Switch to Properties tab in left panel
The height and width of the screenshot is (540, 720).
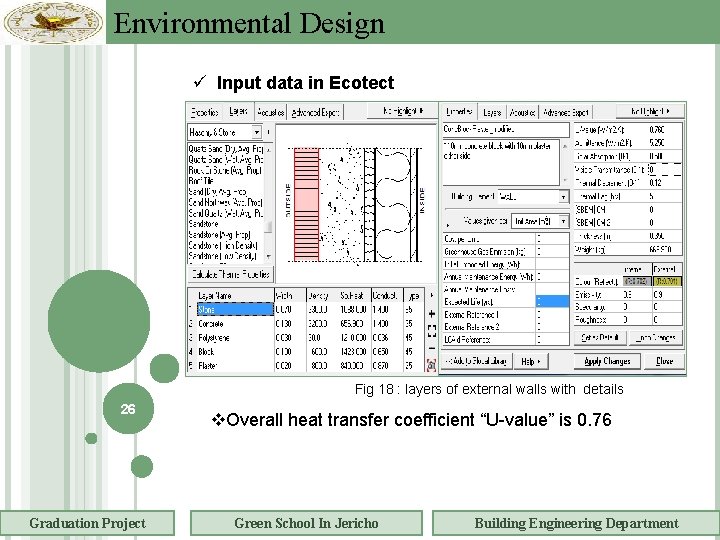point(204,112)
